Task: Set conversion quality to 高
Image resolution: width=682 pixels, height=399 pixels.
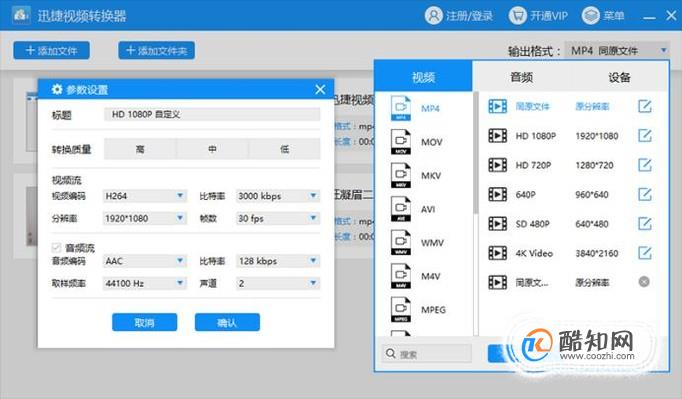Action: coord(140,149)
